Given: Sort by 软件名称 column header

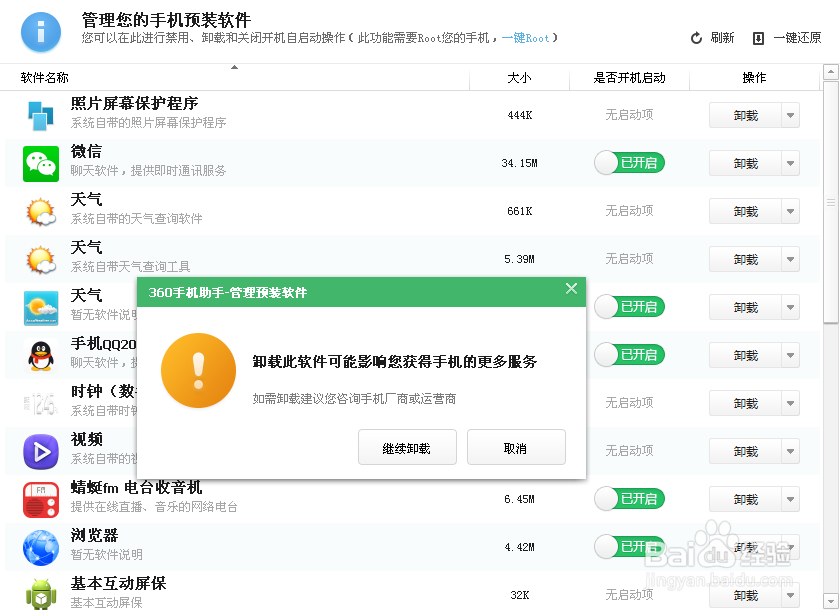Looking at the screenshot, I should click(x=235, y=78).
